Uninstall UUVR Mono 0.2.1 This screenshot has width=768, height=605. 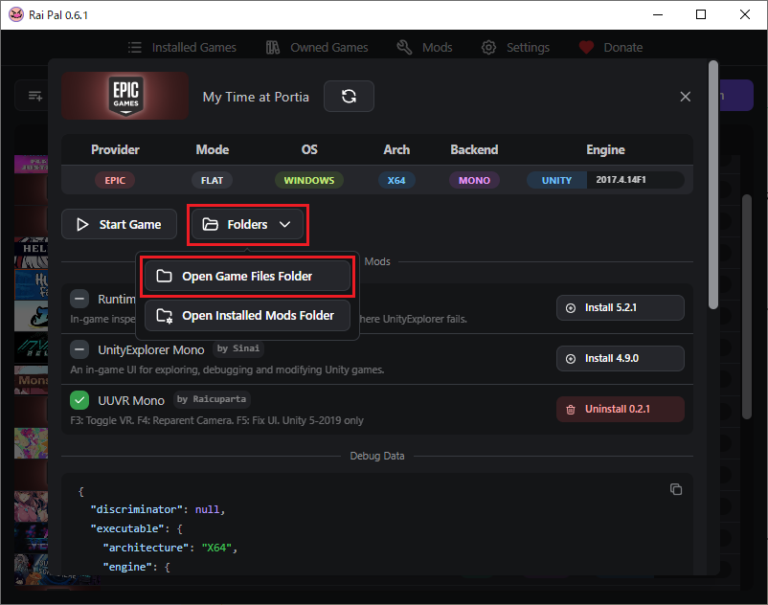point(620,409)
